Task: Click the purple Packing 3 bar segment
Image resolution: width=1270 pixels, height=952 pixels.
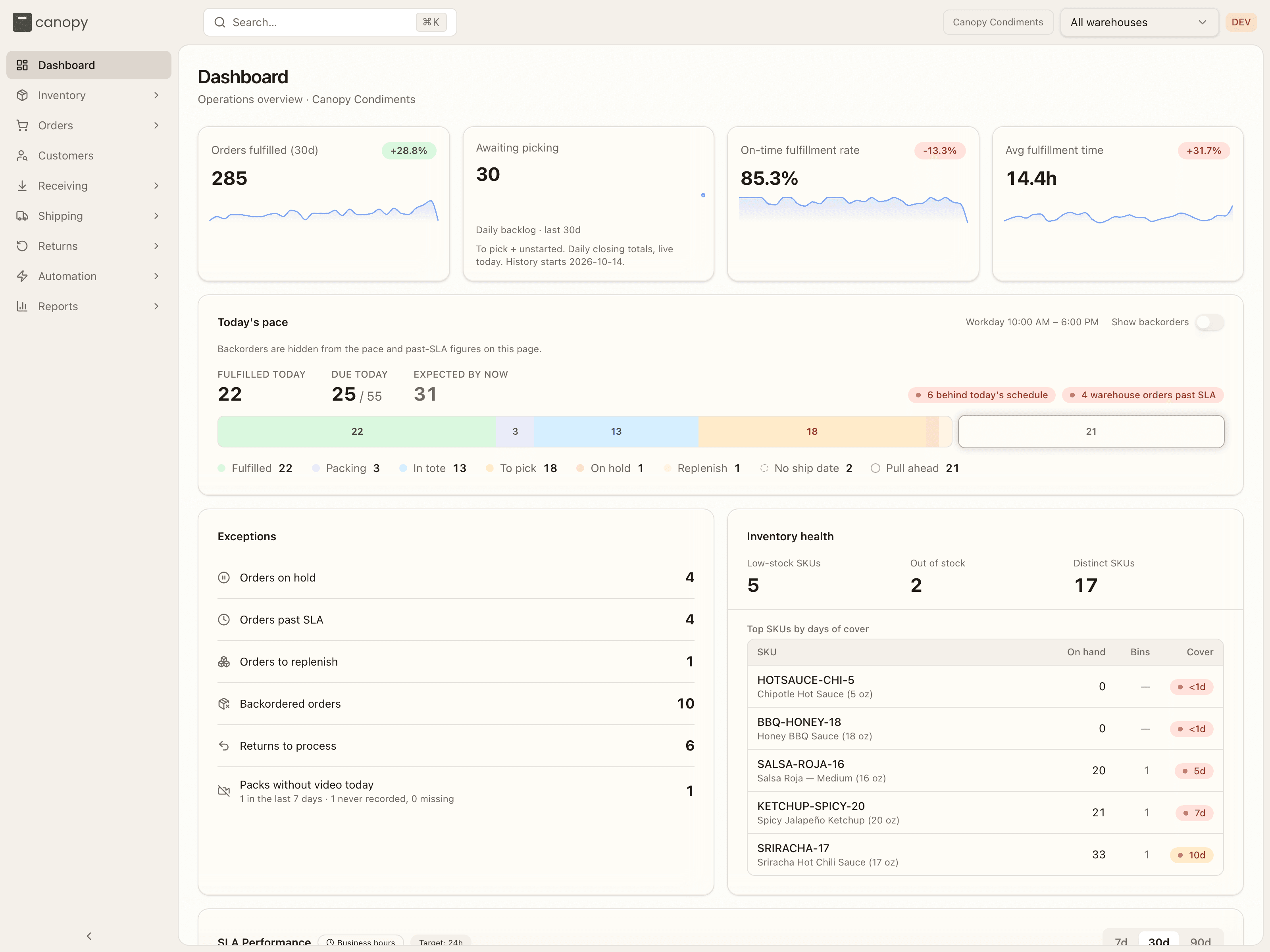Action: (x=515, y=432)
